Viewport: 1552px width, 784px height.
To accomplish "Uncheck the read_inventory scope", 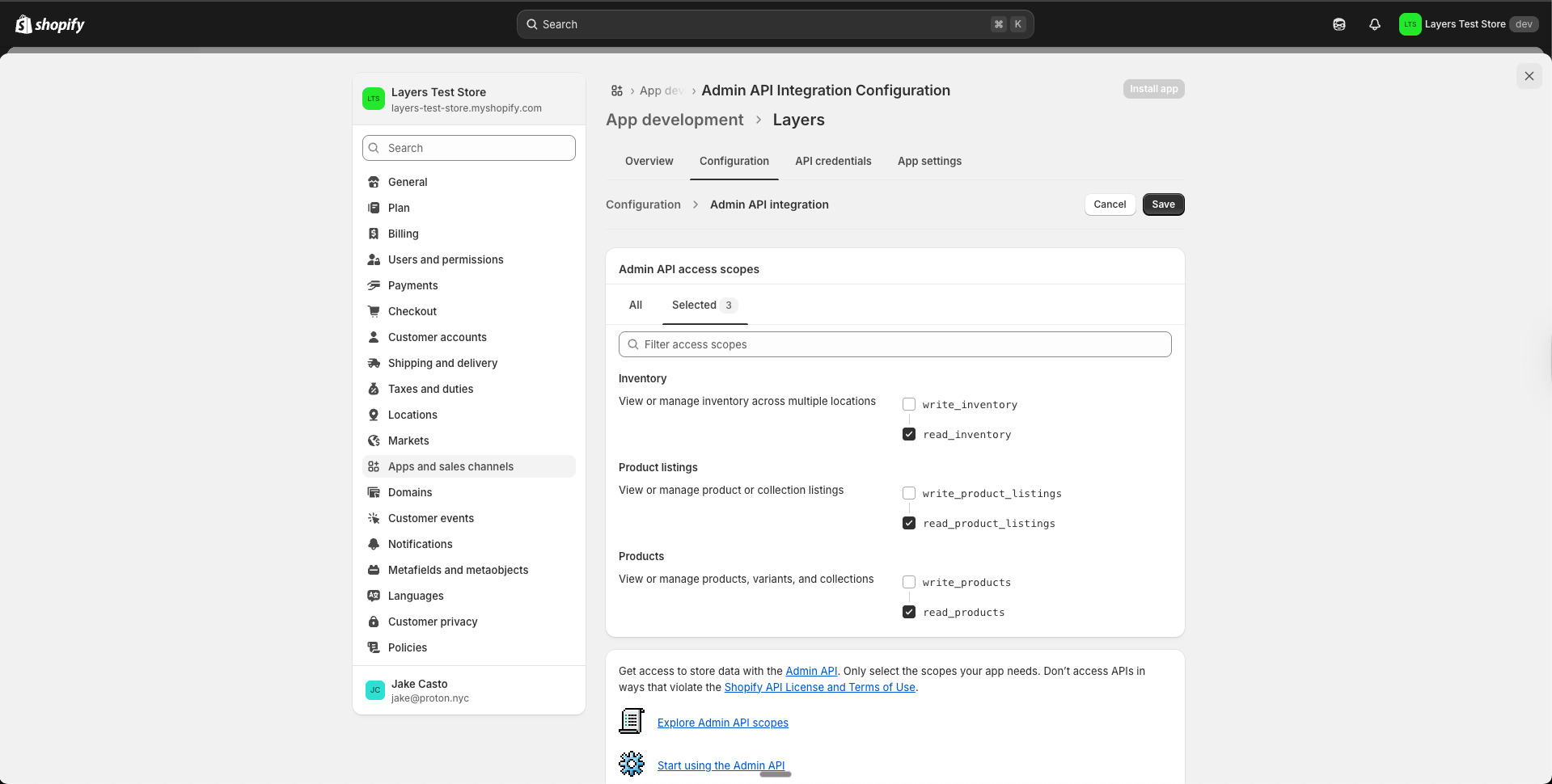I will click(x=908, y=434).
